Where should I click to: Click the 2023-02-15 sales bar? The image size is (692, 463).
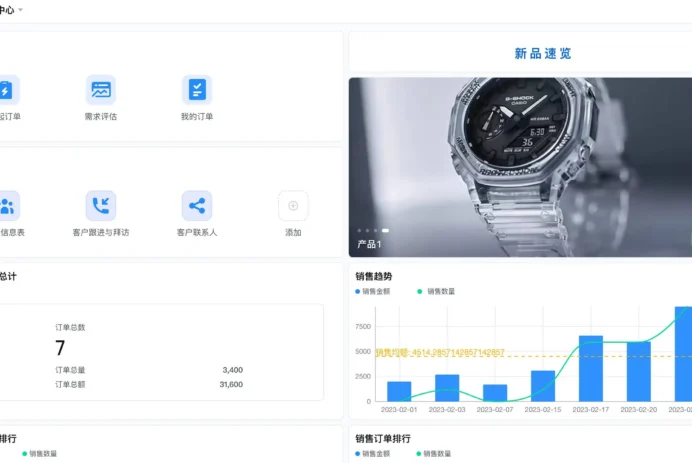543,386
